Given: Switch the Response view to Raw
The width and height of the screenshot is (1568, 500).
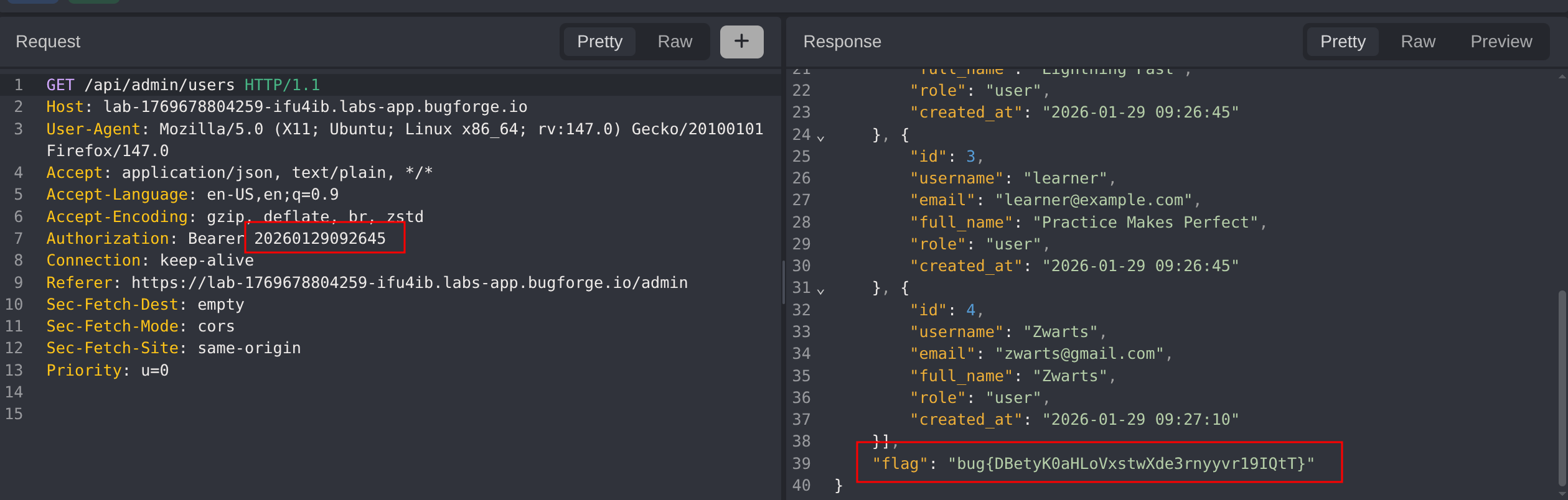Looking at the screenshot, I should [x=1417, y=42].
